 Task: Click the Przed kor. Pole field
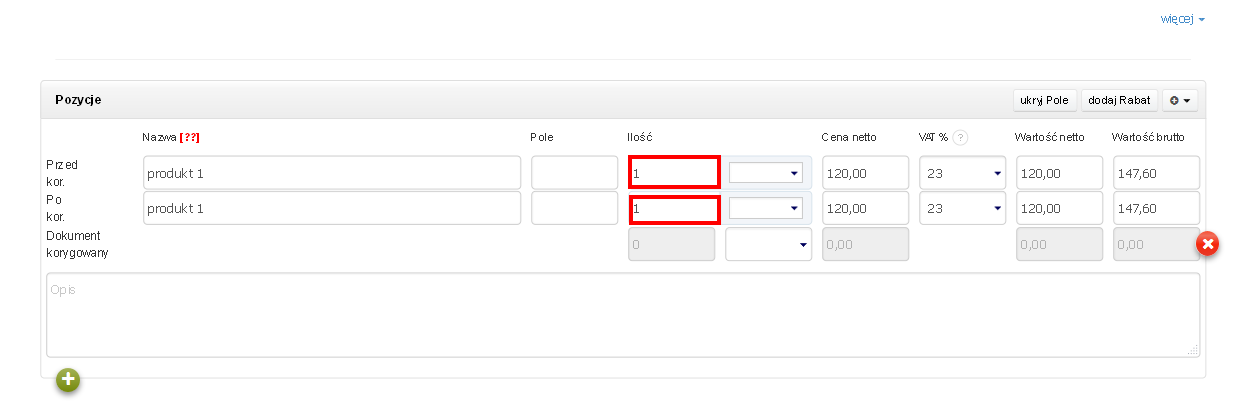pyautogui.click(x=574, y=173)
